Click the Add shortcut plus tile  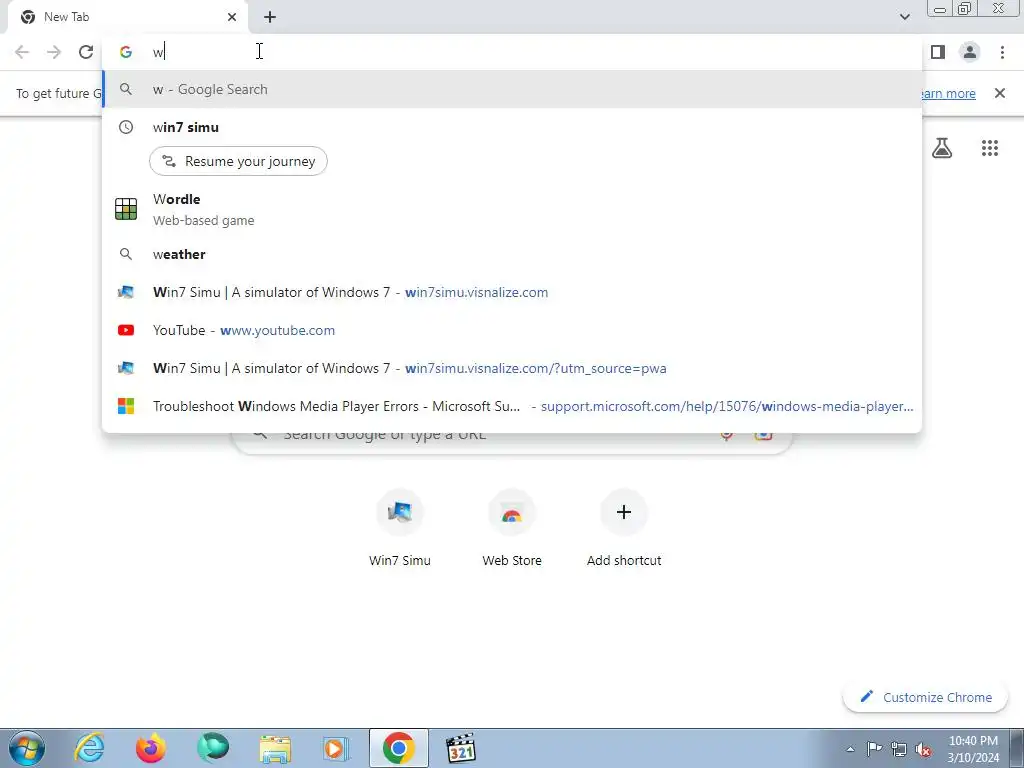624,529
